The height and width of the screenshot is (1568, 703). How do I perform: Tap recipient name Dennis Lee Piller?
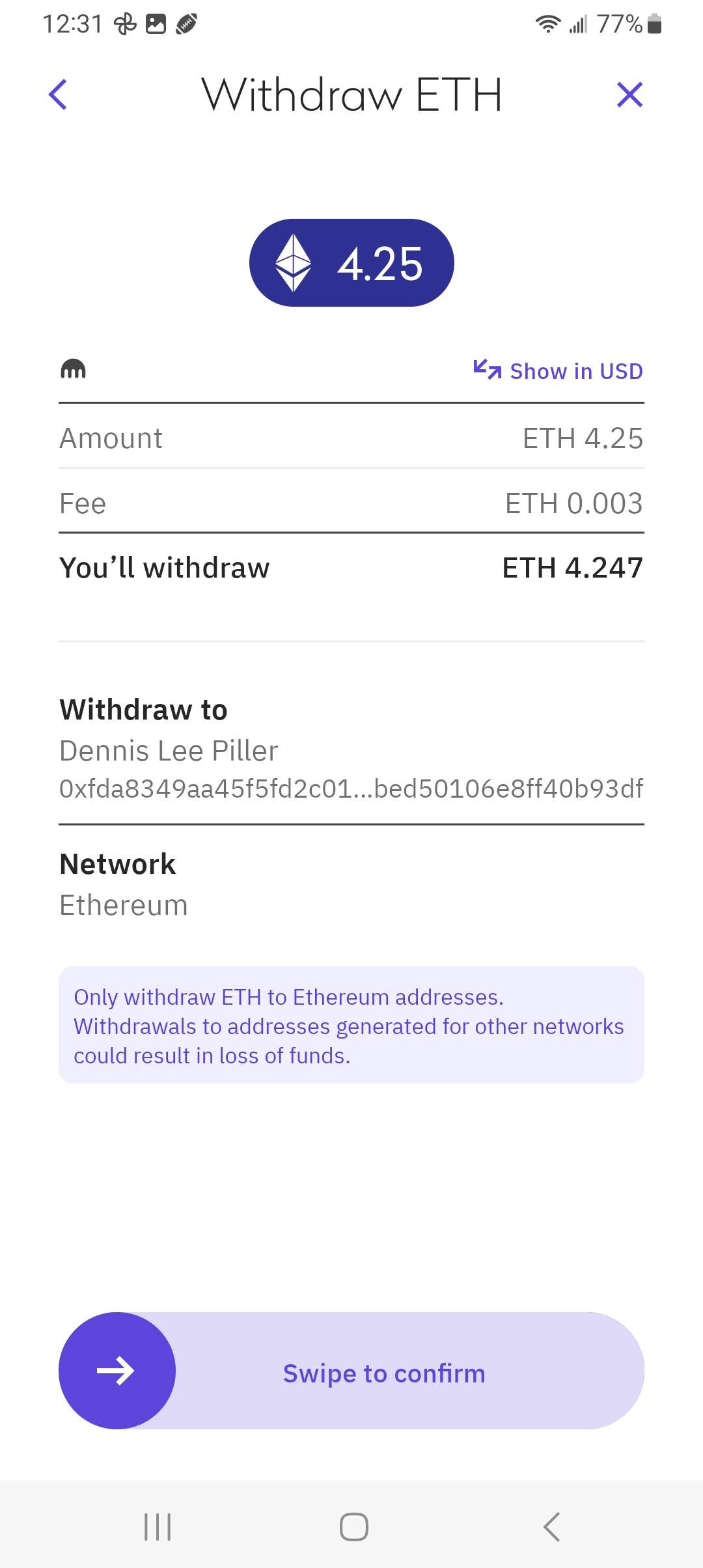click(169, 751)
